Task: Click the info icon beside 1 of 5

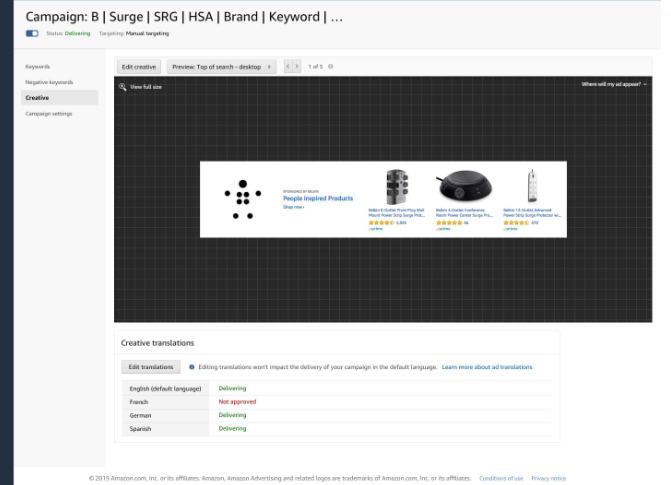Action: (330, 66)
